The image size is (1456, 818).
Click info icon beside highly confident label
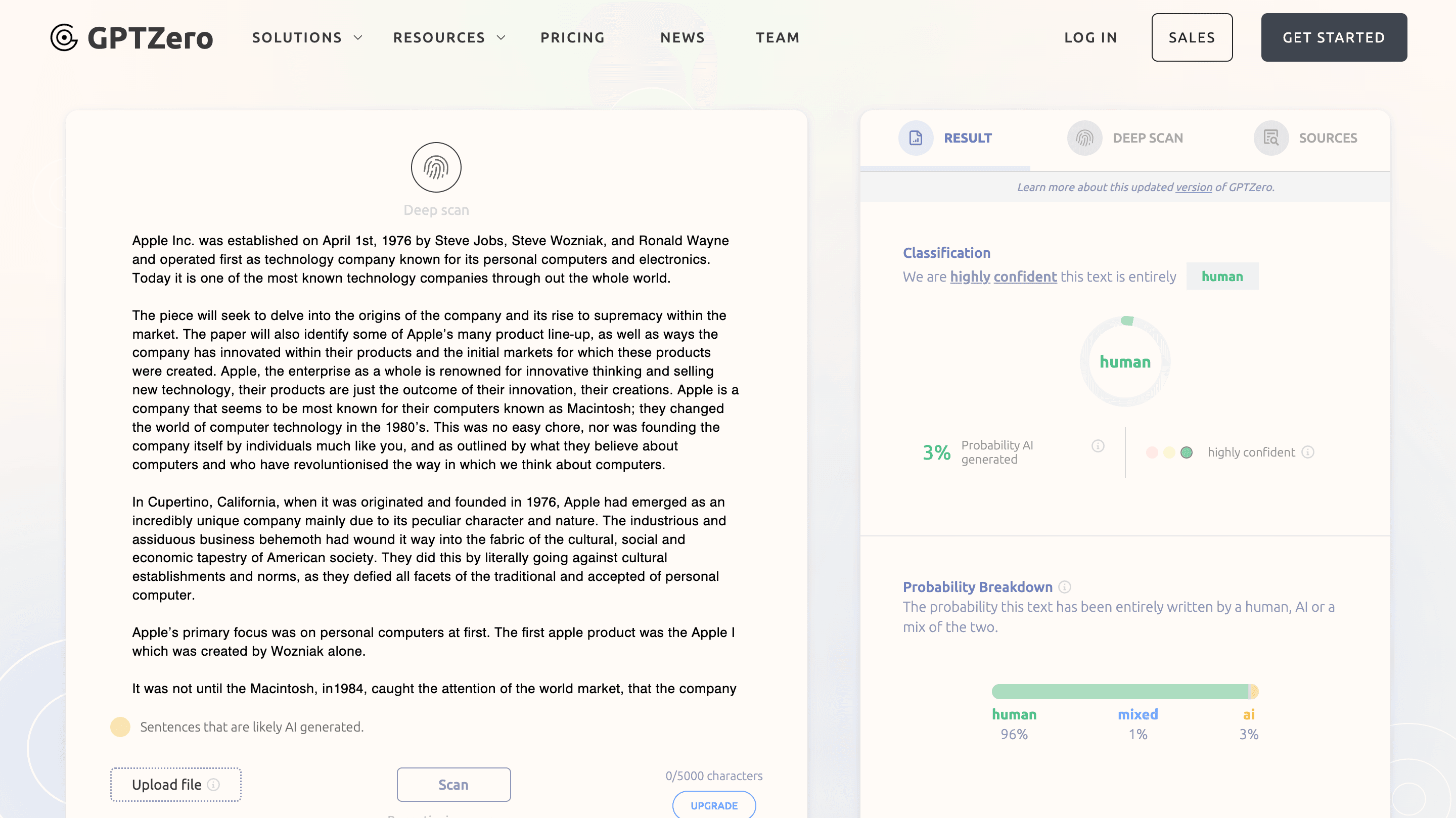(x=1307, y=452)
